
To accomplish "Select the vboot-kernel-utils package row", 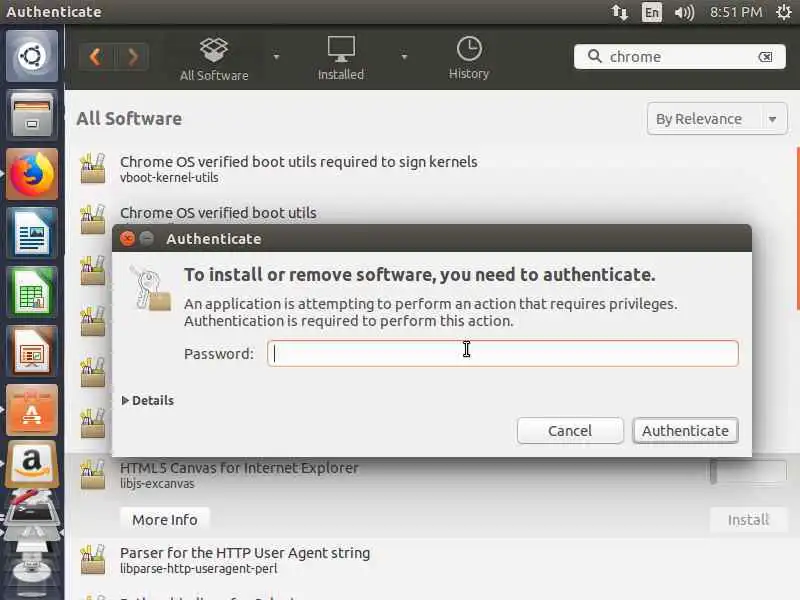I will pyautogui.click(x=434, y=169).
